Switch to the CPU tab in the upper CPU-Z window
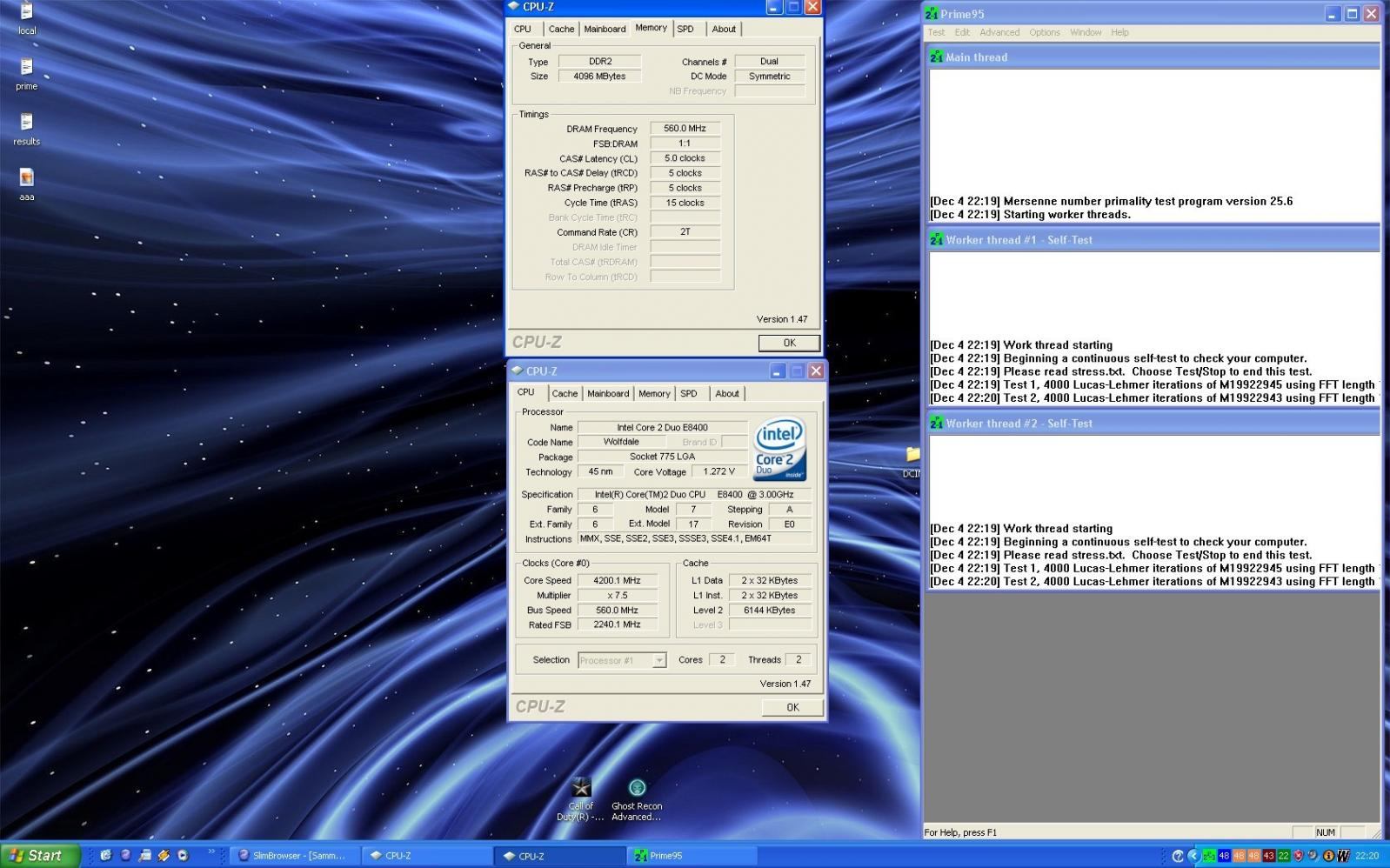Screen dimensions: 1390x868 pos(523,29)
